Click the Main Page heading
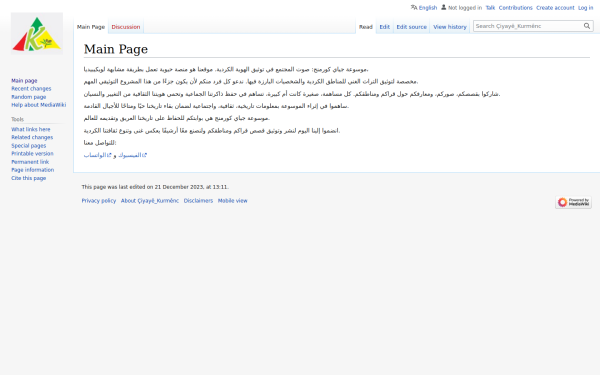 tap(116, 49)
